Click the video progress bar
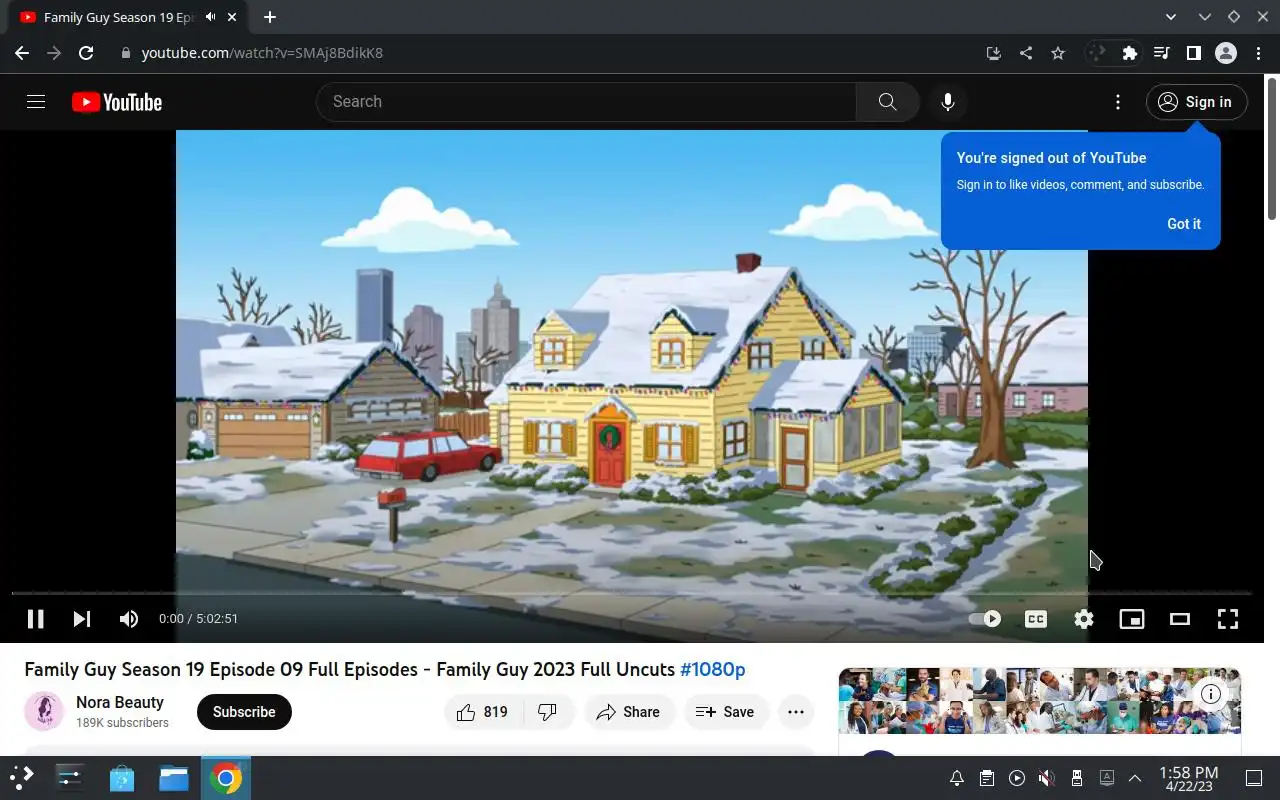 632,593
